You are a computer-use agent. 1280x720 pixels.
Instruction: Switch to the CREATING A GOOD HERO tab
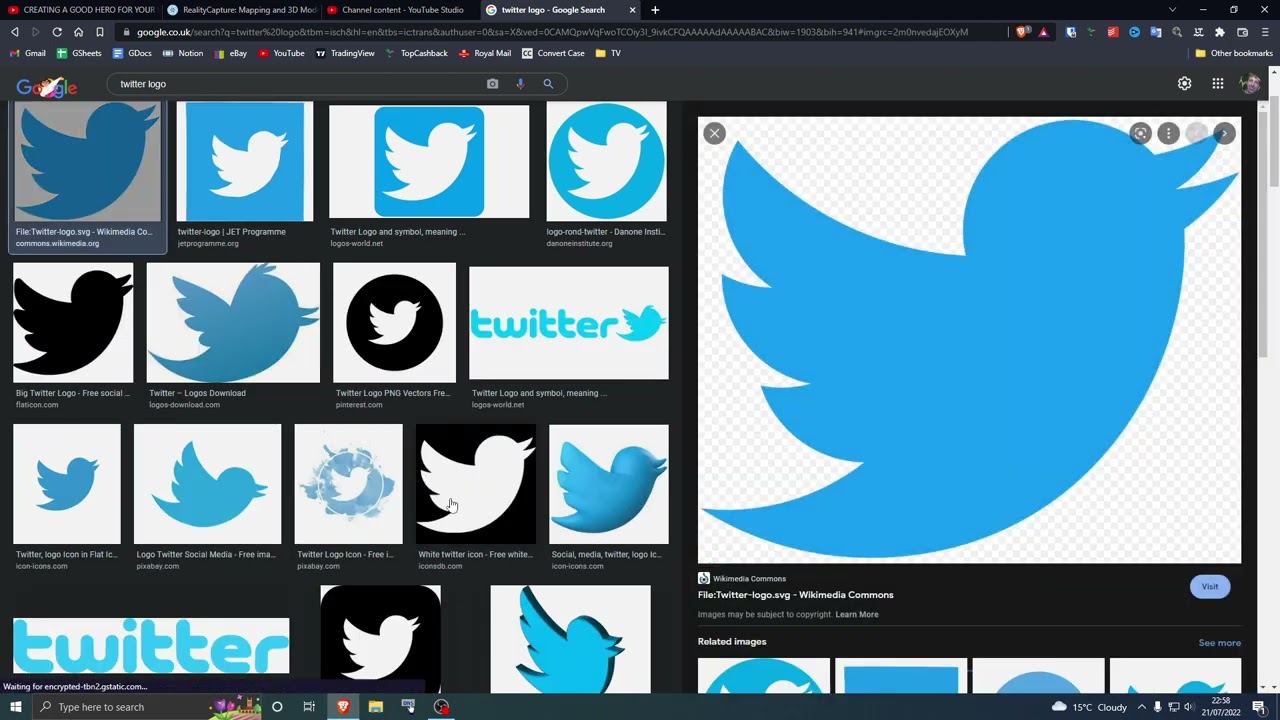80,10
